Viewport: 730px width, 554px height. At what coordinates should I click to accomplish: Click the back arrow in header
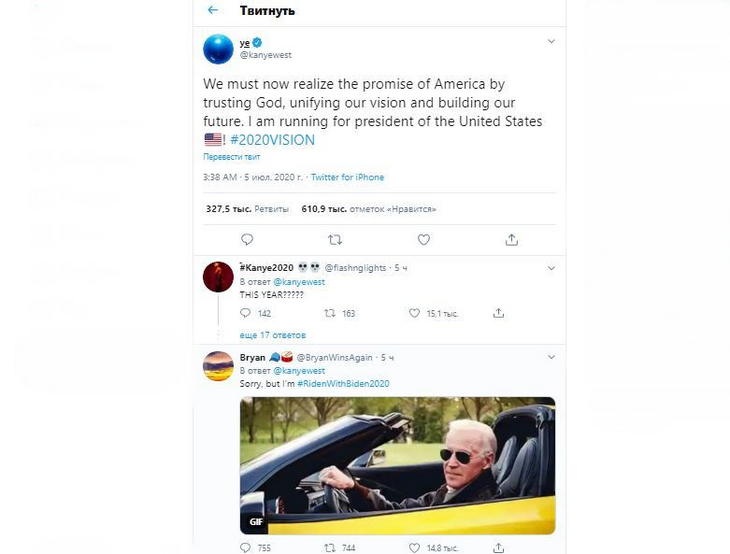click(x=213, y=11)
